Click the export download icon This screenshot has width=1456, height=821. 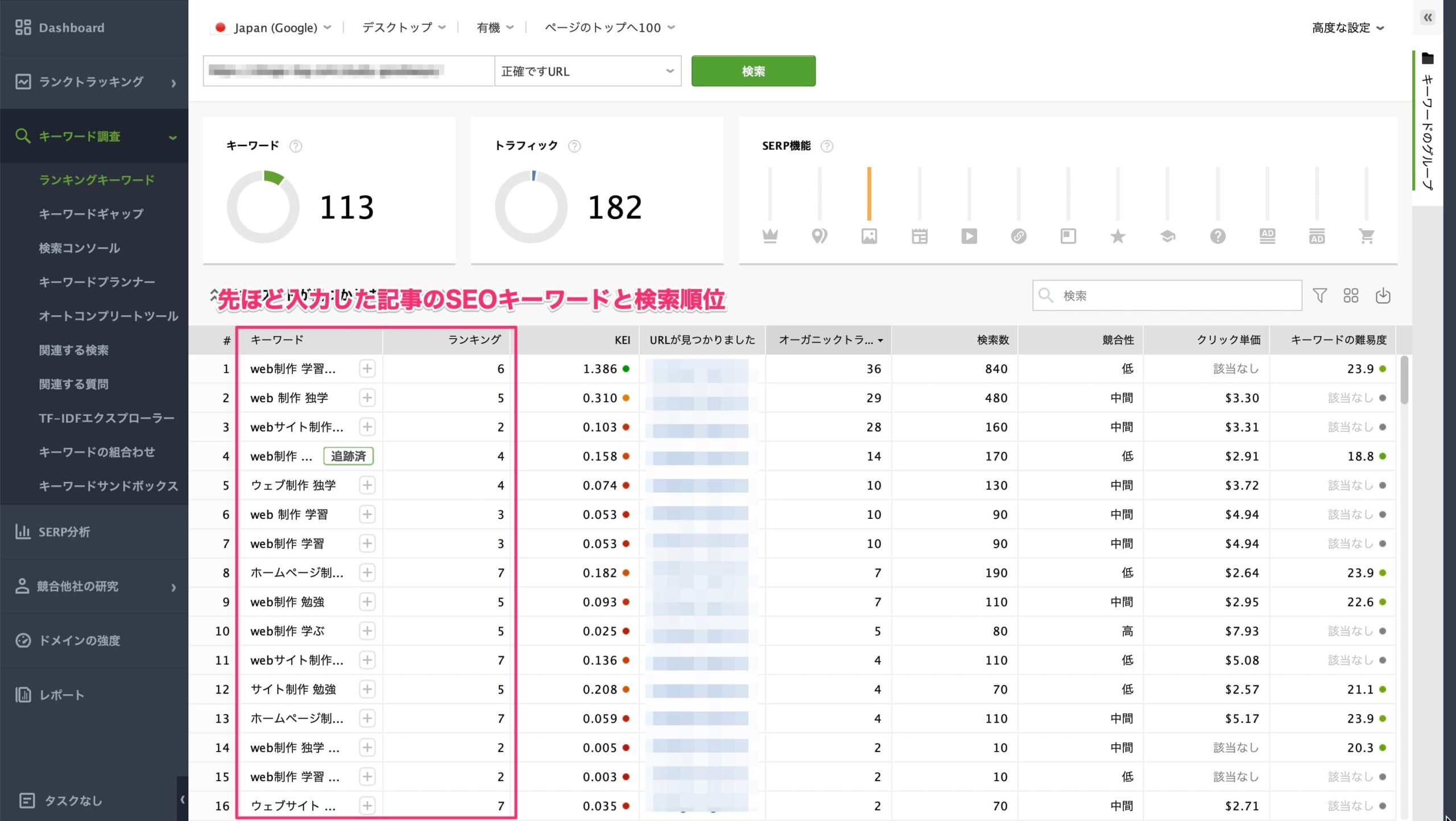(1383, 295)
